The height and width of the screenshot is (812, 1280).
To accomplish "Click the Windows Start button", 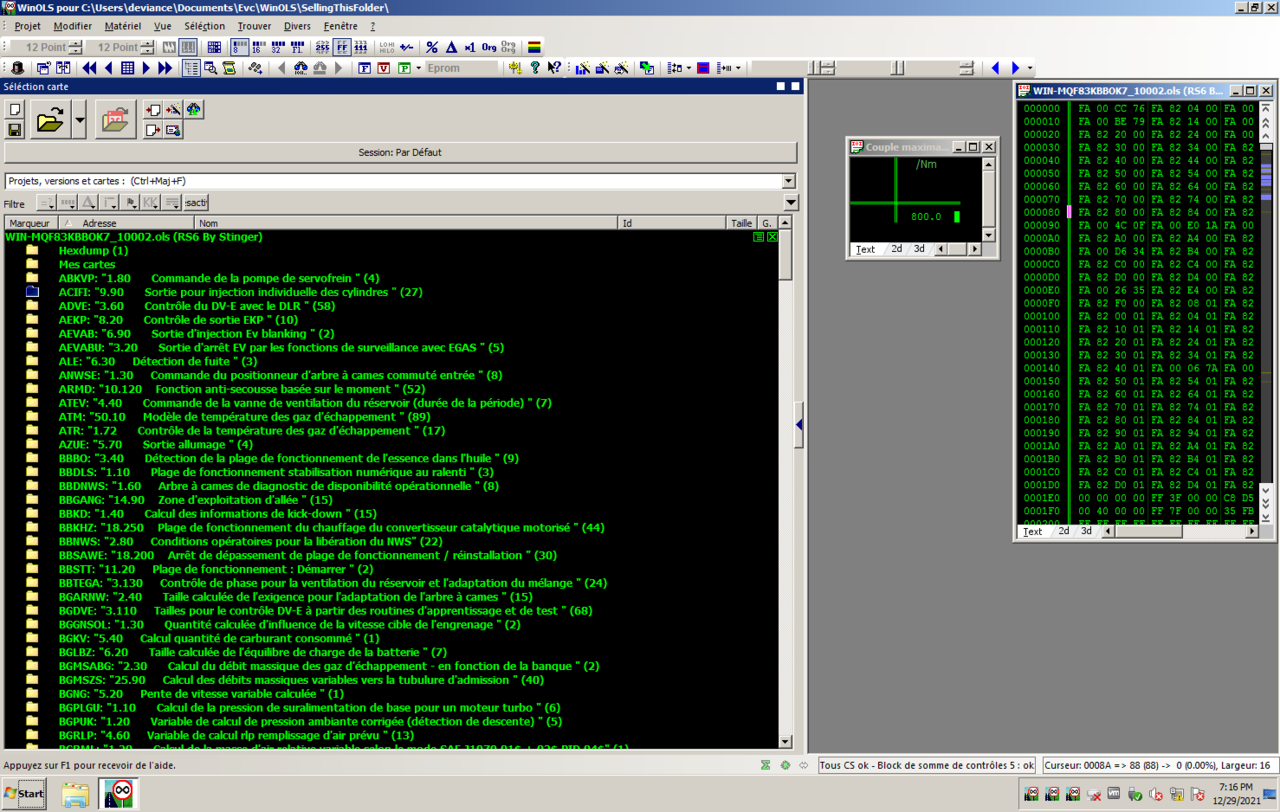I will pyautogui.click(x=24, y=794).
